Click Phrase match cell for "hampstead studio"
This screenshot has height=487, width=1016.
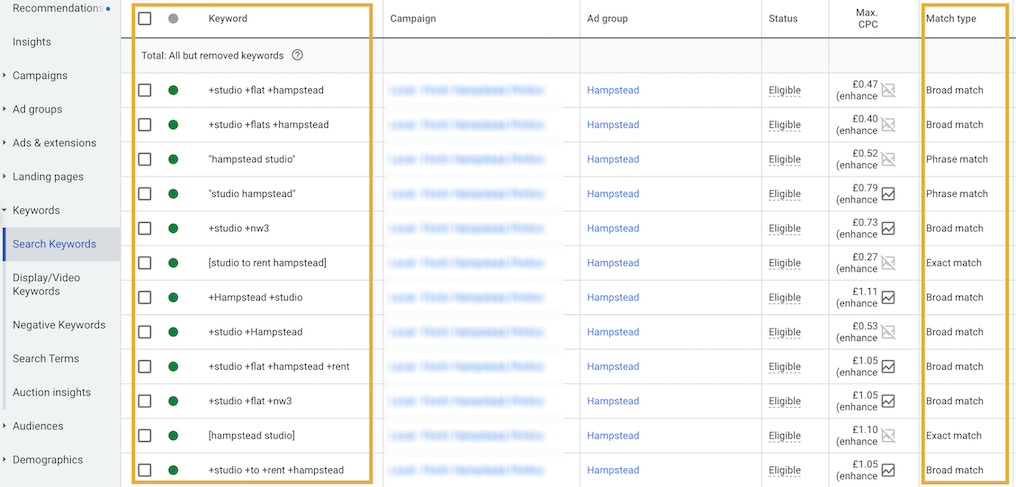coord(957,159)
